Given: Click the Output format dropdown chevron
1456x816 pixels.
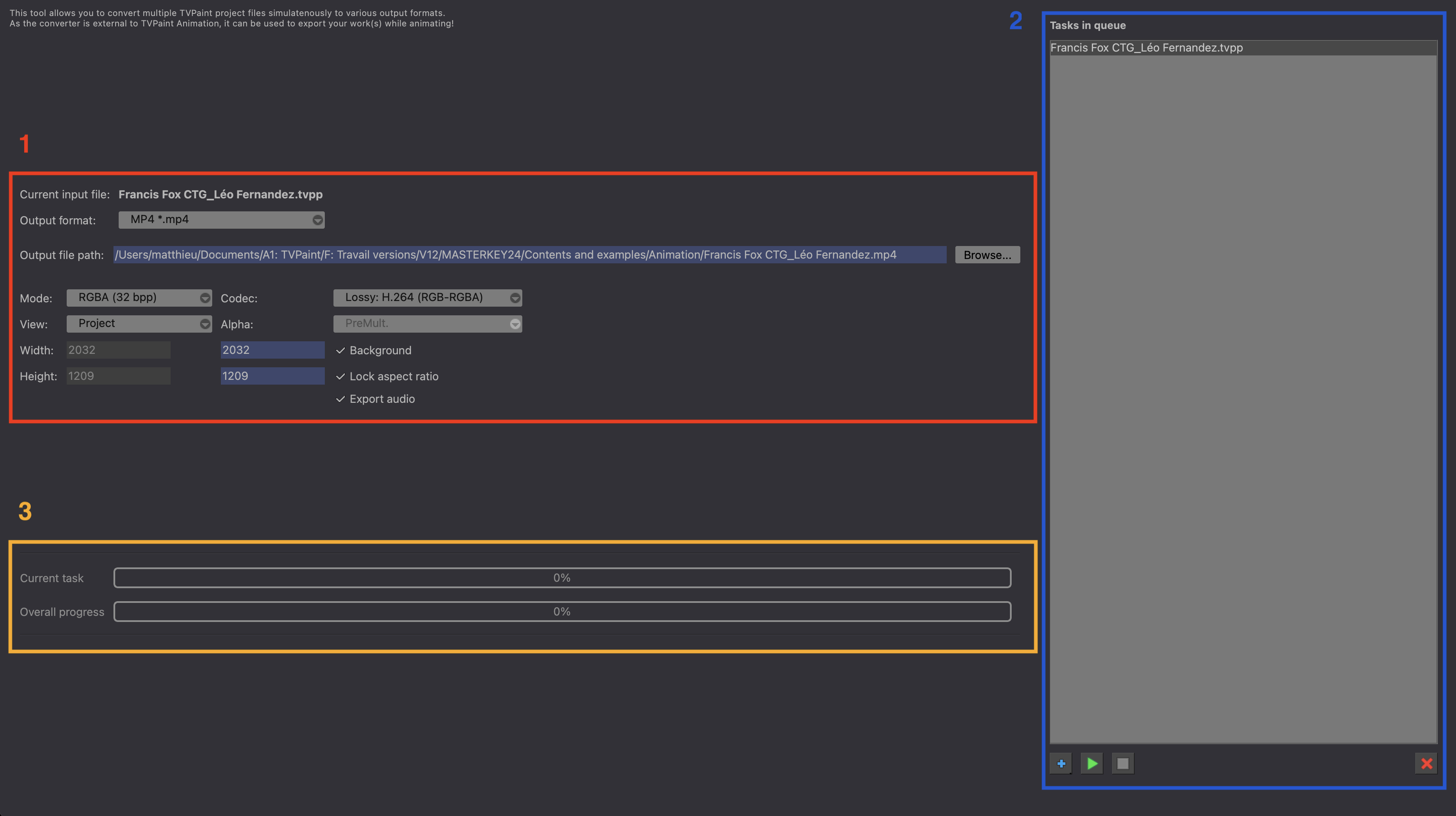Looking at the screenshot, I should (317, 220).
